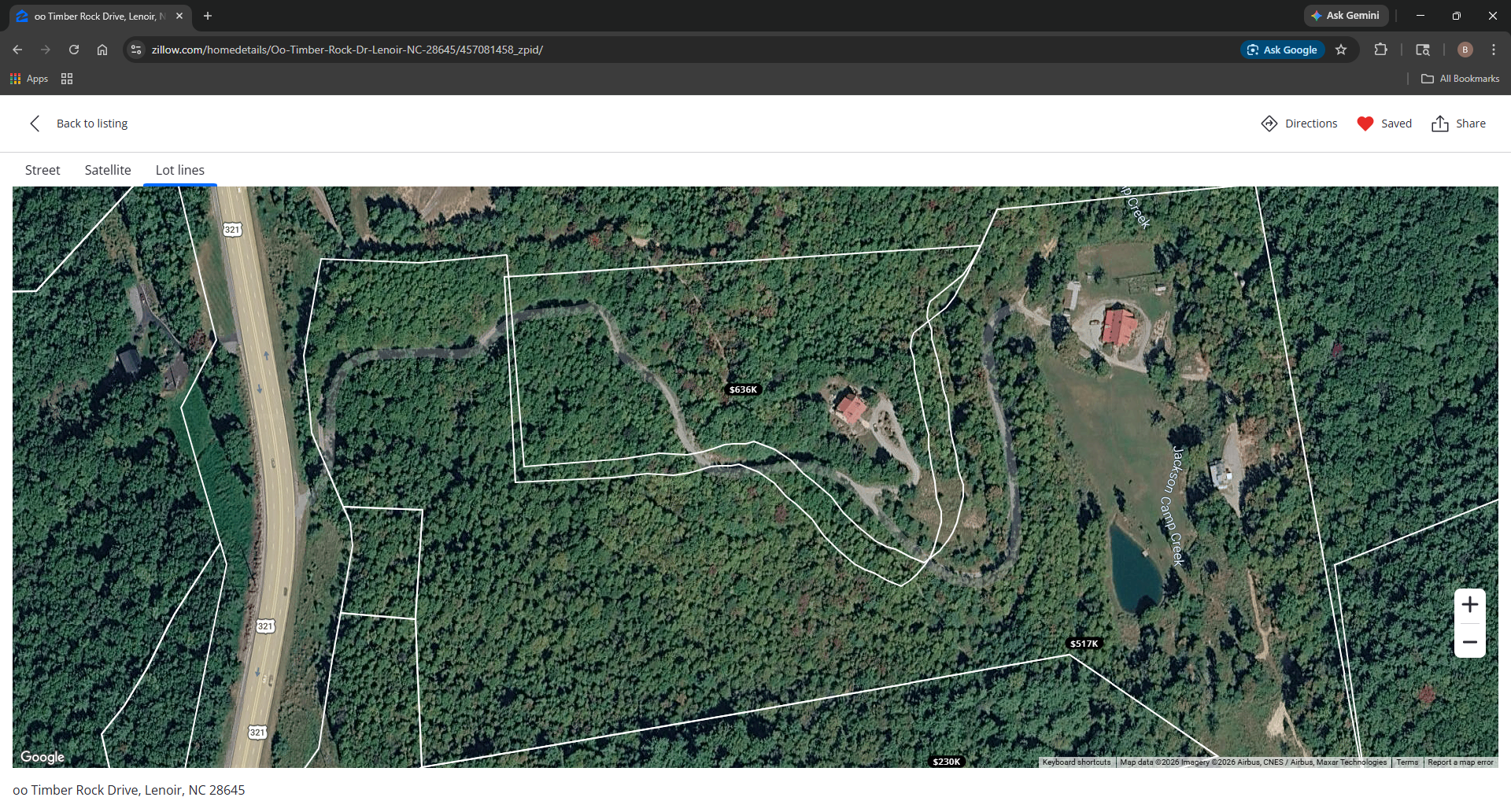View site information icon in address bar

coord(136,50)
